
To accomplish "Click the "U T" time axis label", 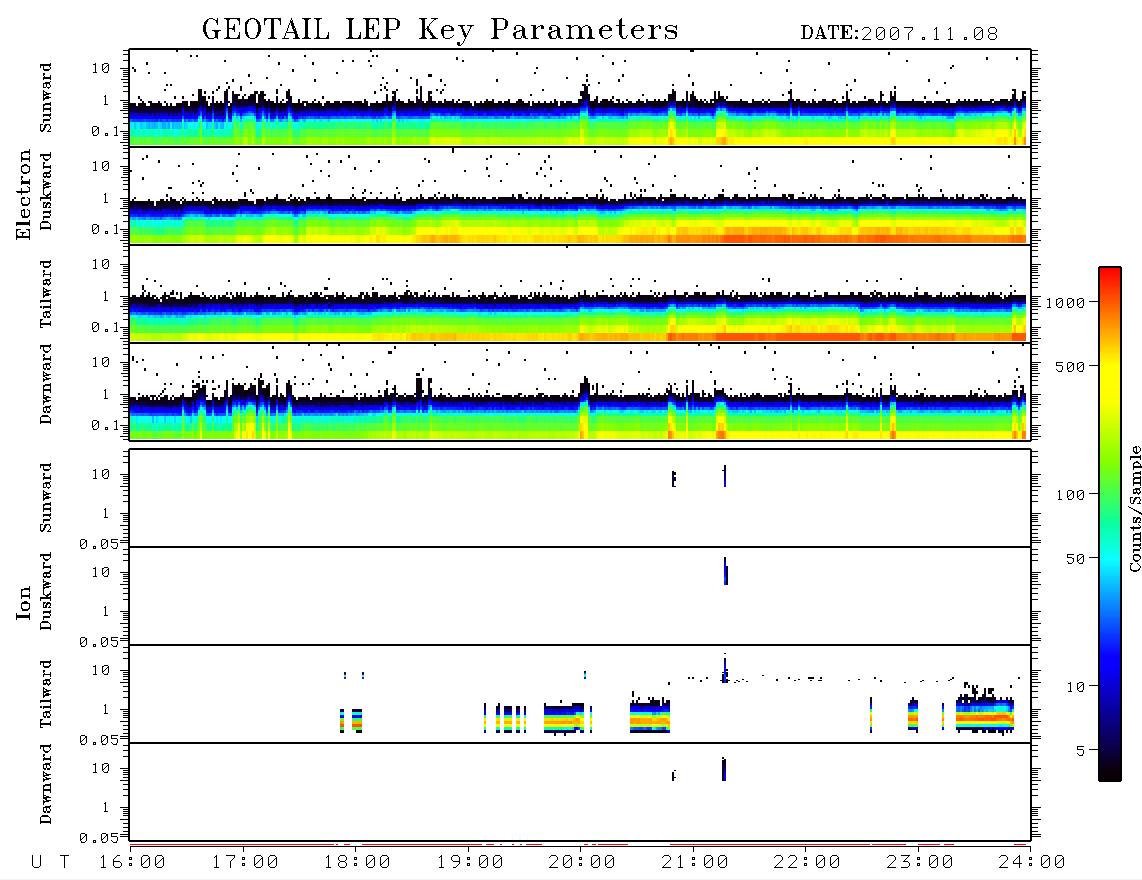I will point(50,862).
